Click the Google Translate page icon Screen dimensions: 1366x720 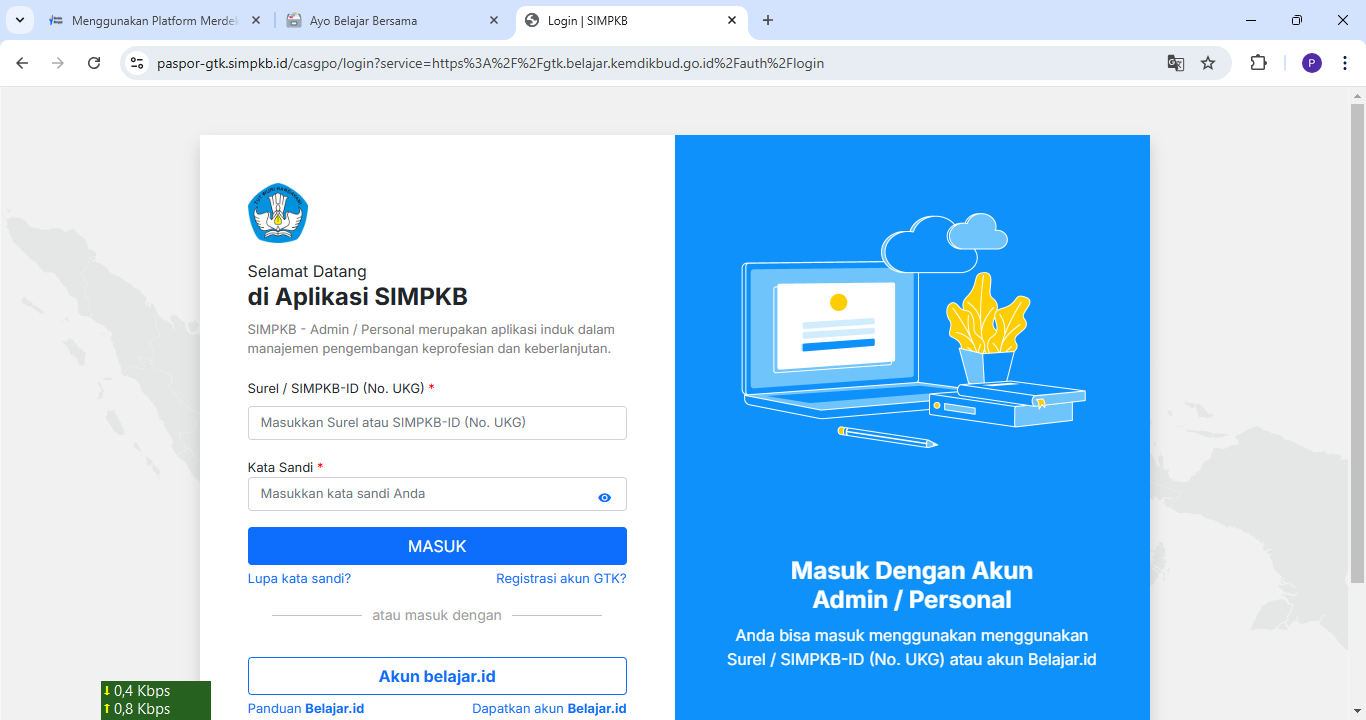point(1176,63)
